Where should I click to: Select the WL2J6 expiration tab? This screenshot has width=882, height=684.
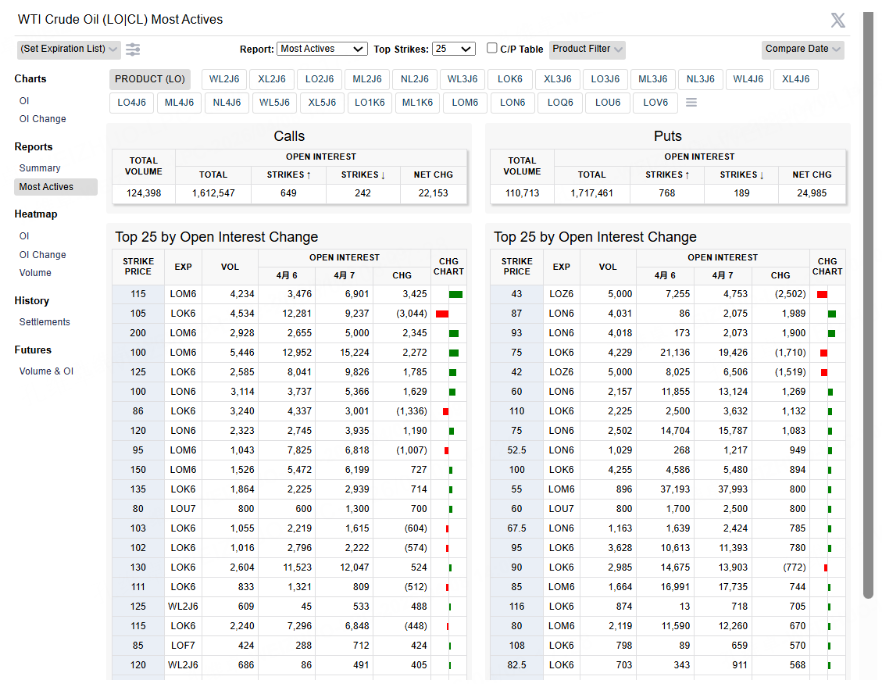(x=224, y=79)
